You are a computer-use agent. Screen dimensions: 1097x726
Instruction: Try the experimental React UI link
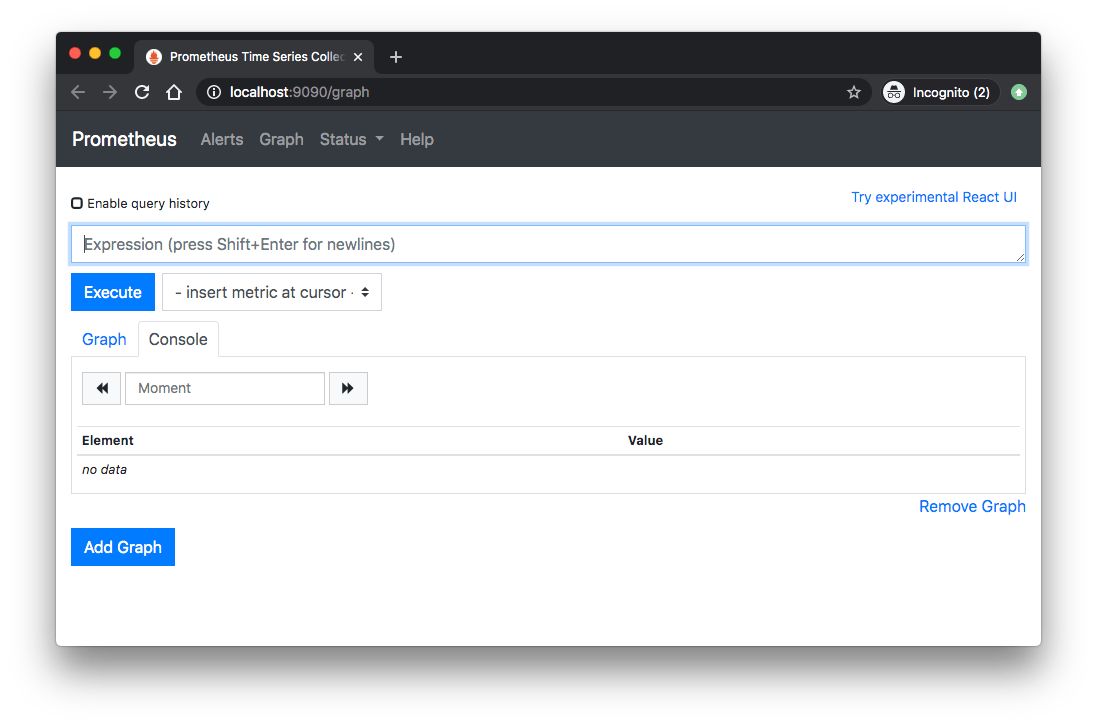point(933,197)
